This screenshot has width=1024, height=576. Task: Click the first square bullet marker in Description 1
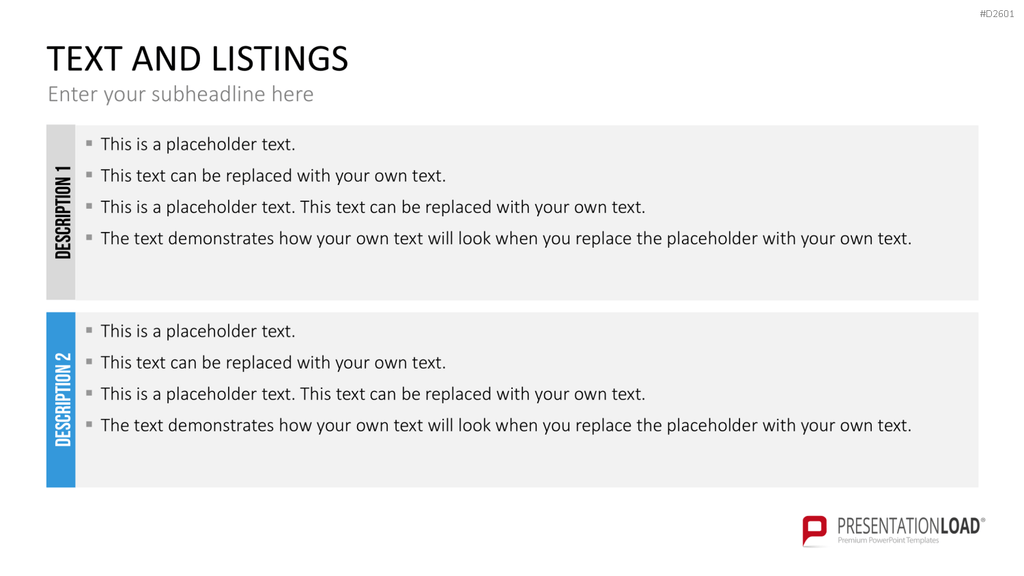[x=89, y=143]
